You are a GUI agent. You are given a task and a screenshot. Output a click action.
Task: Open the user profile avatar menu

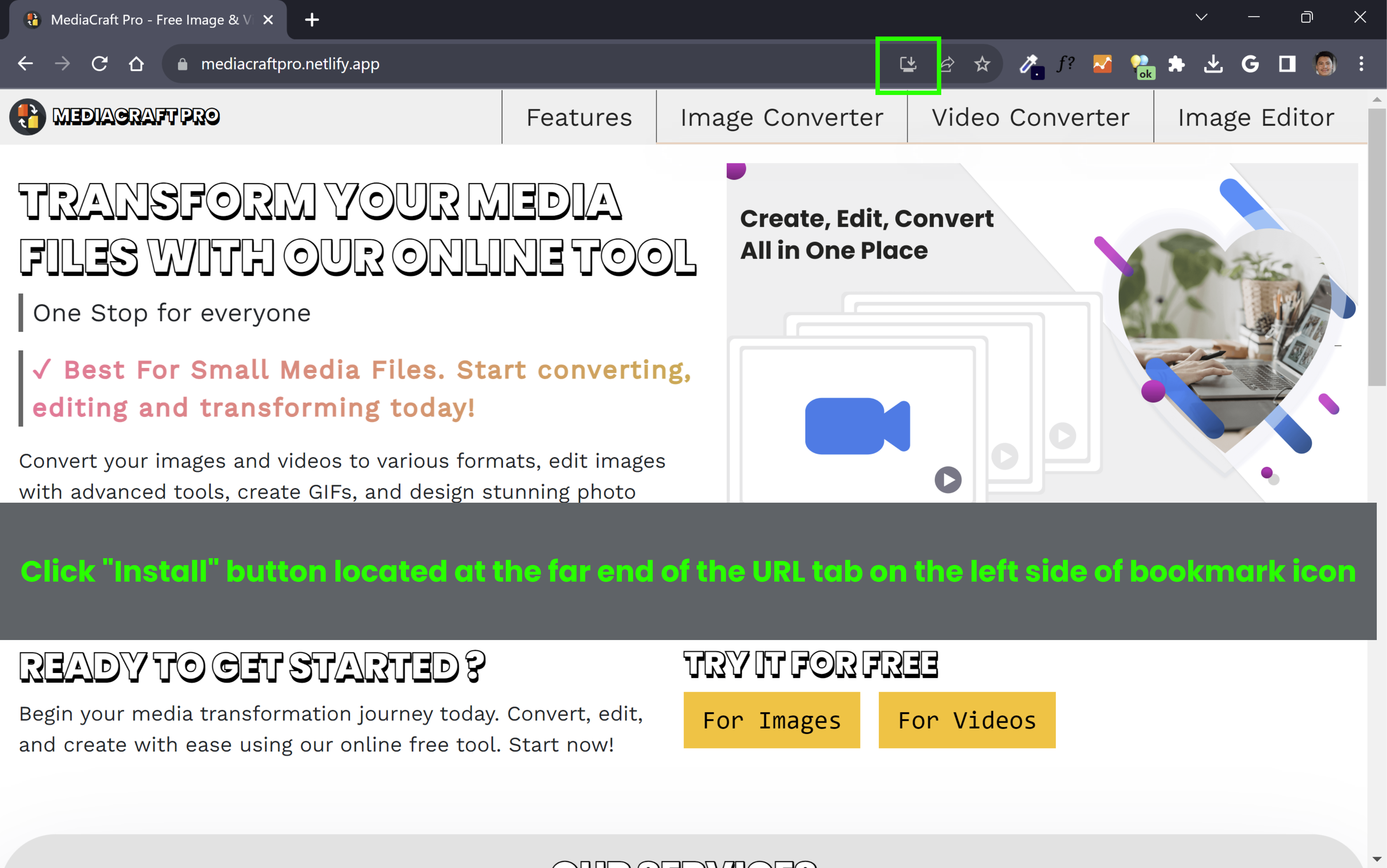(x=1325, y=64)
